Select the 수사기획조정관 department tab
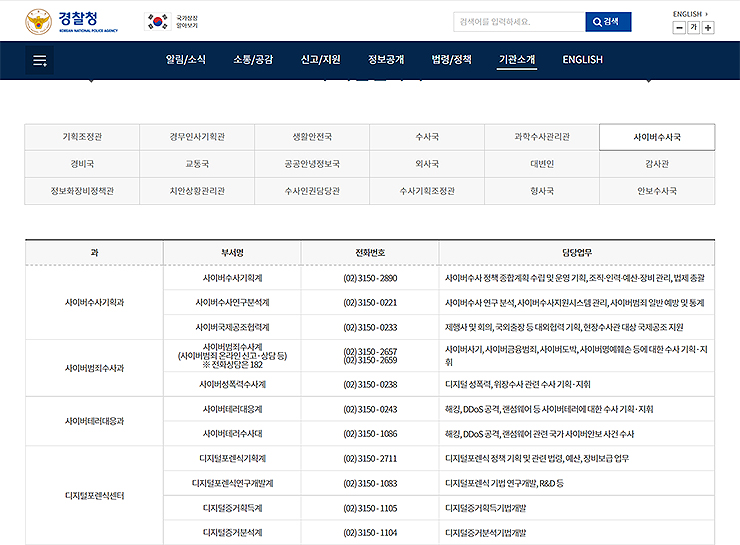This screenshot has width=740, height=545. (427, 191)
